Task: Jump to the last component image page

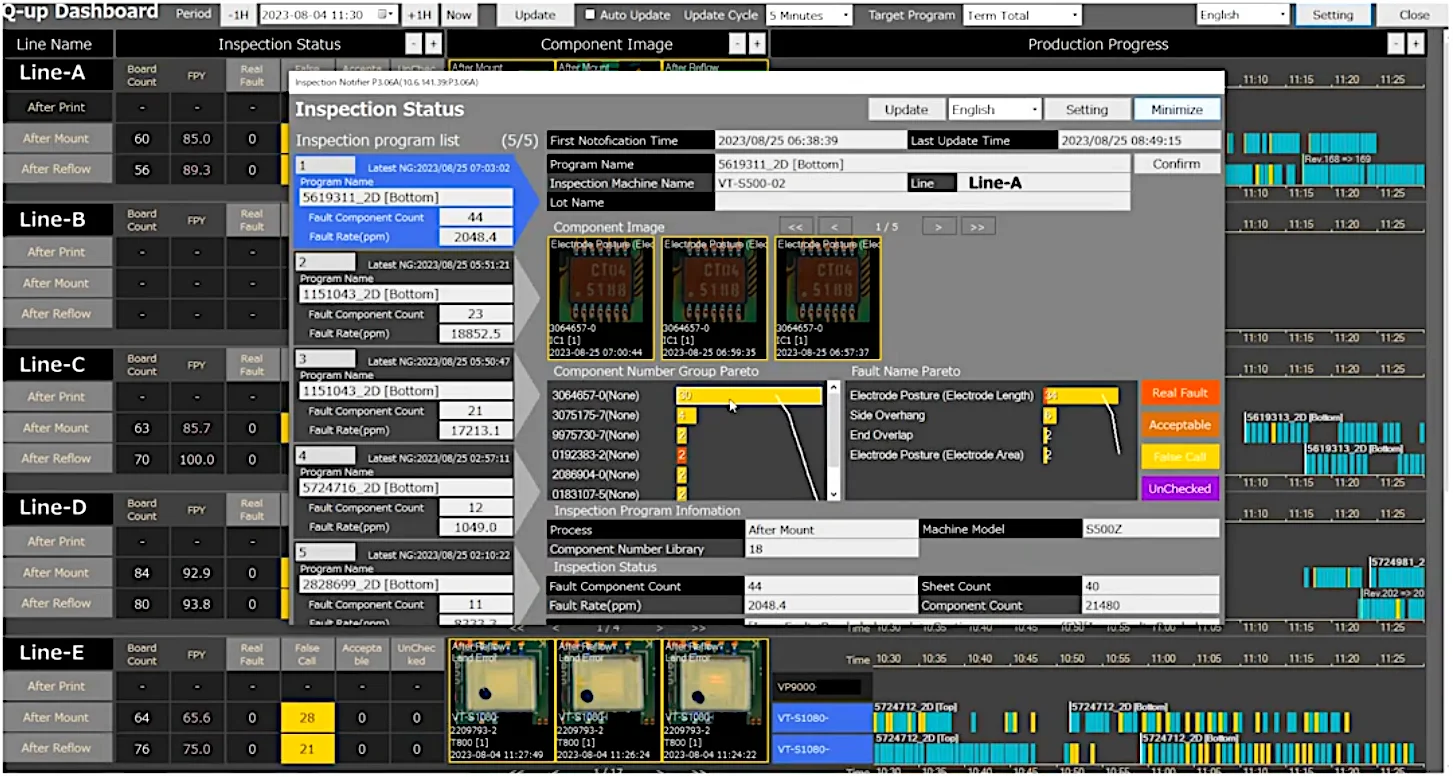Action: pos(977,227)
